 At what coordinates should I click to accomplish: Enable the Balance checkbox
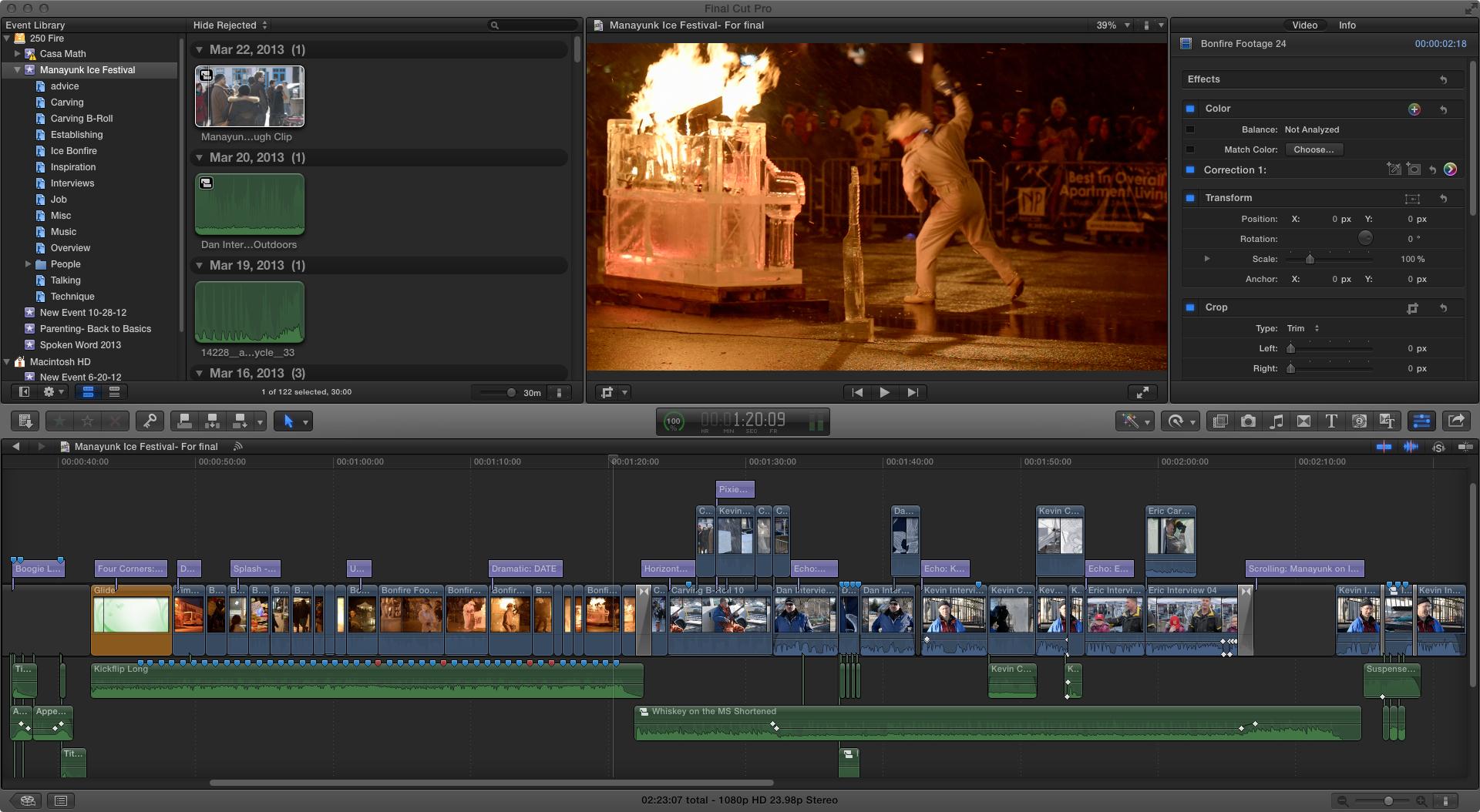point(1190,129)
